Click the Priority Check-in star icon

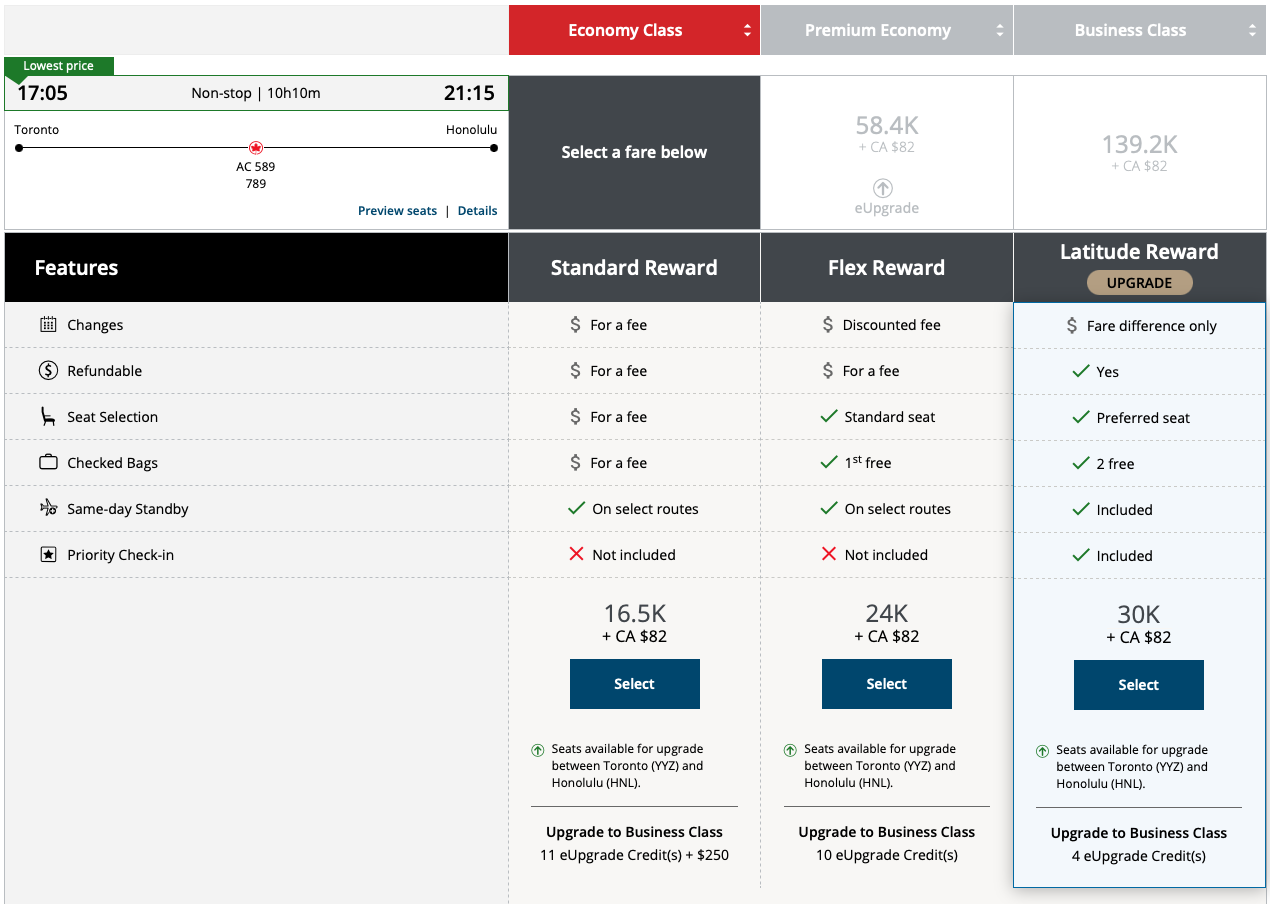(x=48, y=555)
